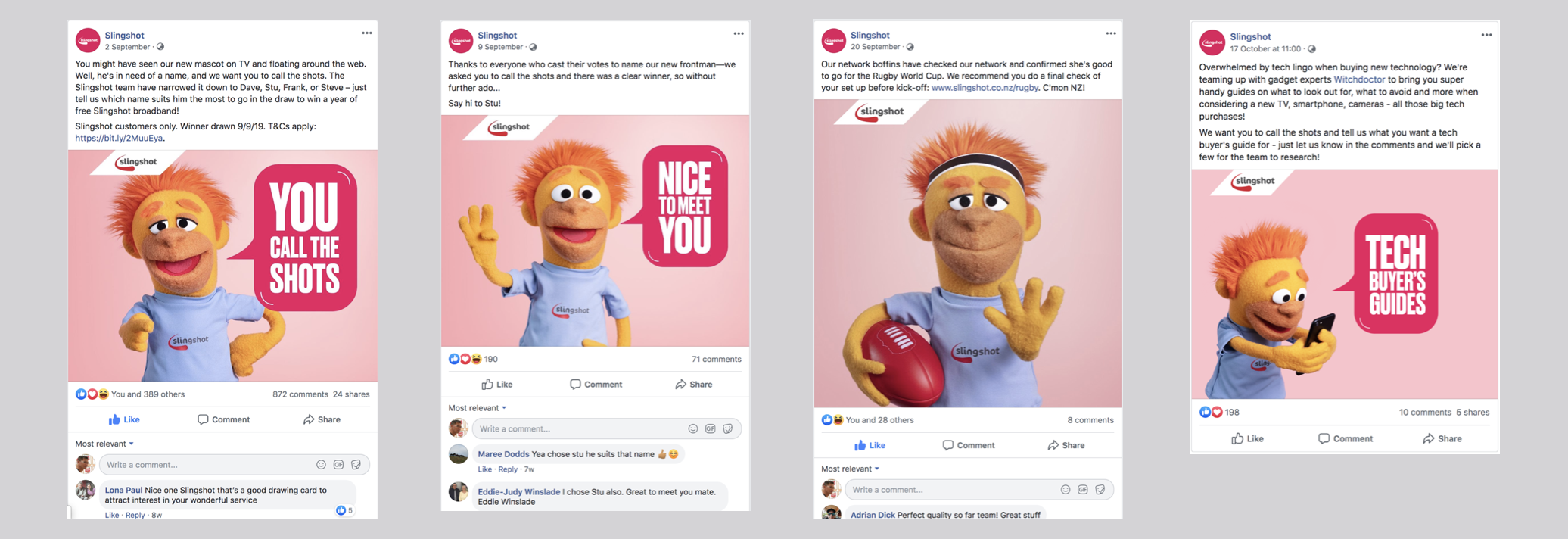This screenshot has width=1568, height=539.
Task: Click reaction emojis beside 190 count
Action: point(465,359)
